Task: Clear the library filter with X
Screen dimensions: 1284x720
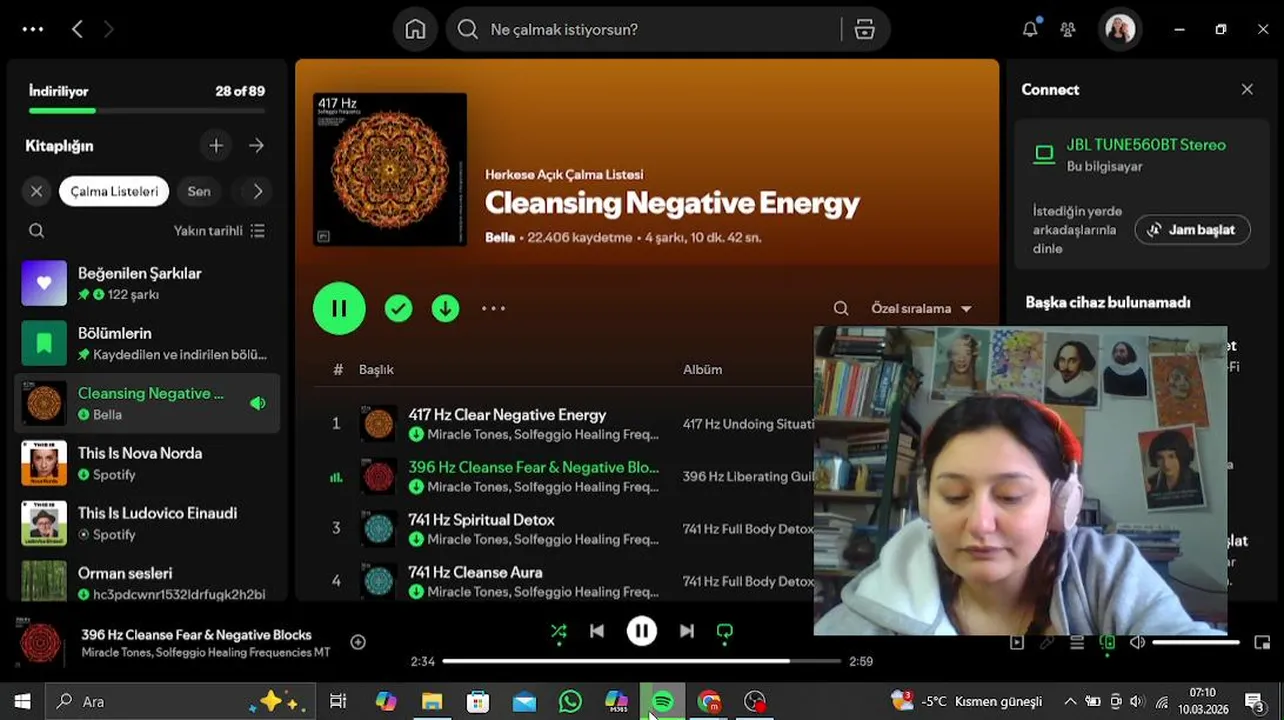Action: coord(37,191)
